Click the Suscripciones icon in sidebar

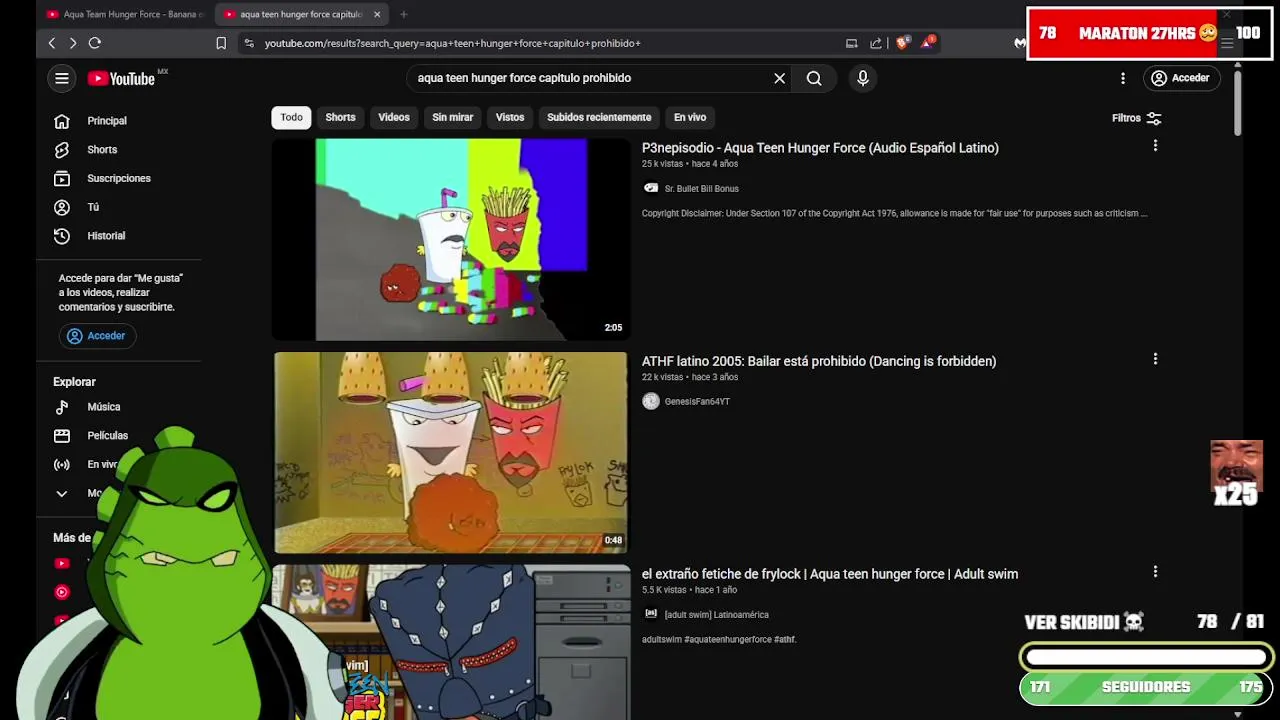pyautogui.click(x=62, y=178)
